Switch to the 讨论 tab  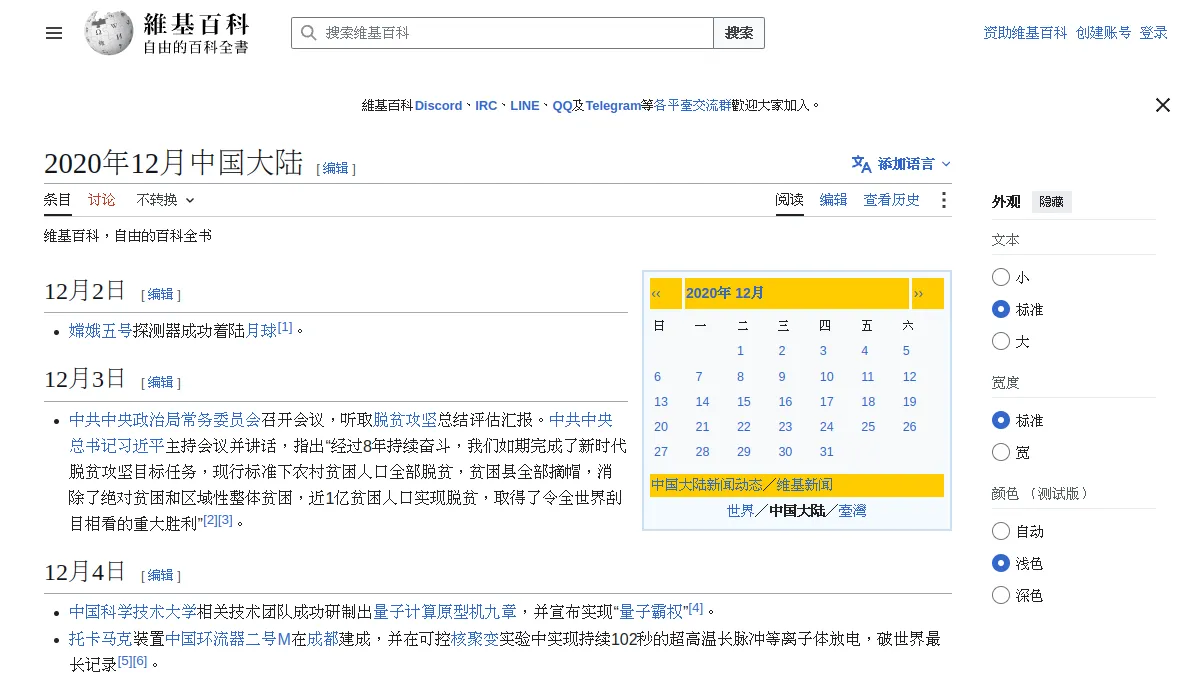(x=101, y=200)
